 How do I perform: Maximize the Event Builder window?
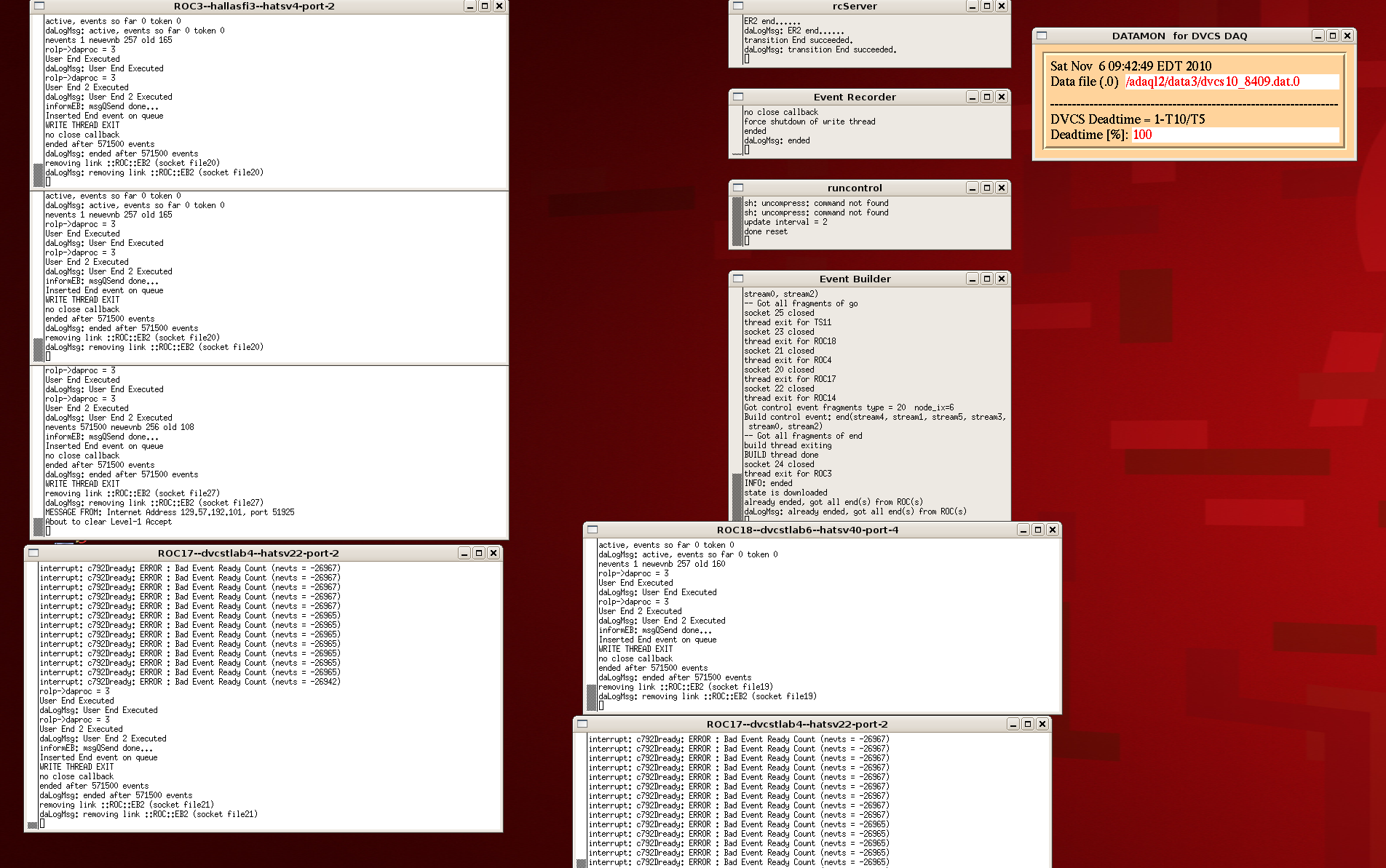(x=987, y=279)
